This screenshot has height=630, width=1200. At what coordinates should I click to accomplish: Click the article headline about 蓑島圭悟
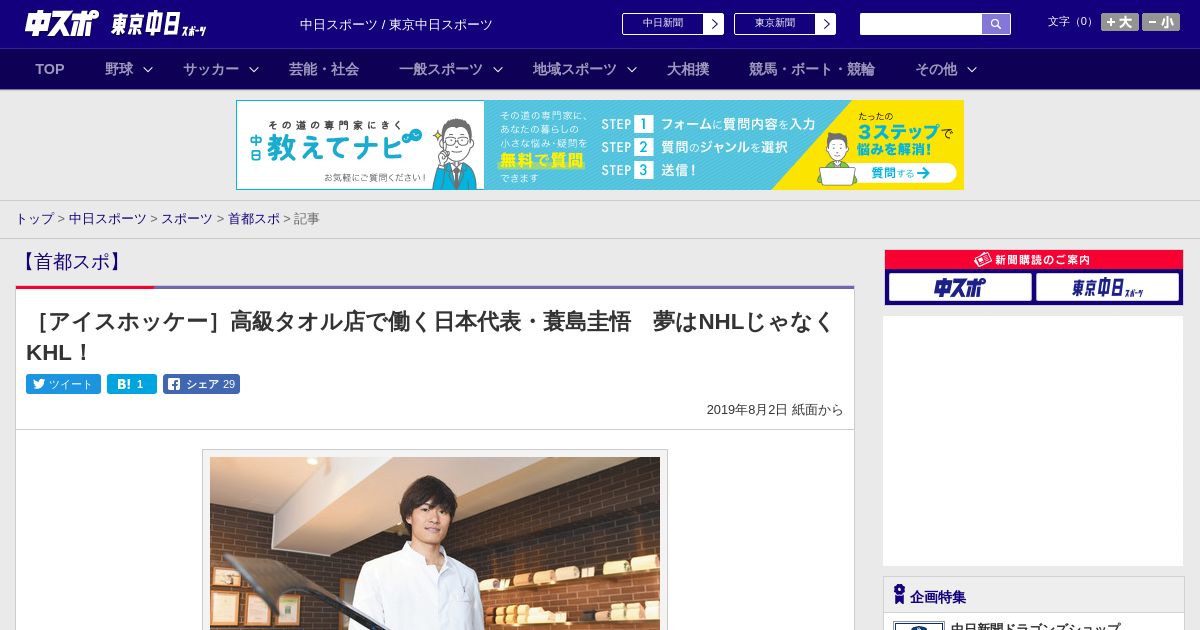click(x=430, y=336)
